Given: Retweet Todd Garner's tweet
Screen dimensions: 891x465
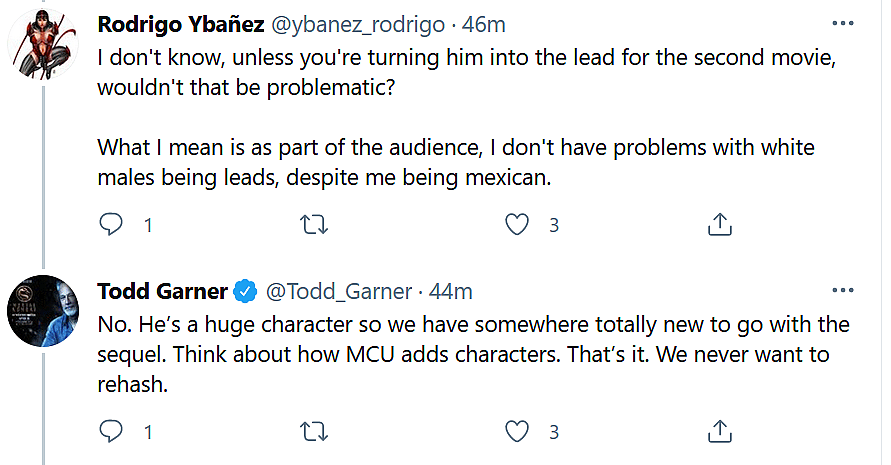Looking at the screenshot, I should click(314, 432).
